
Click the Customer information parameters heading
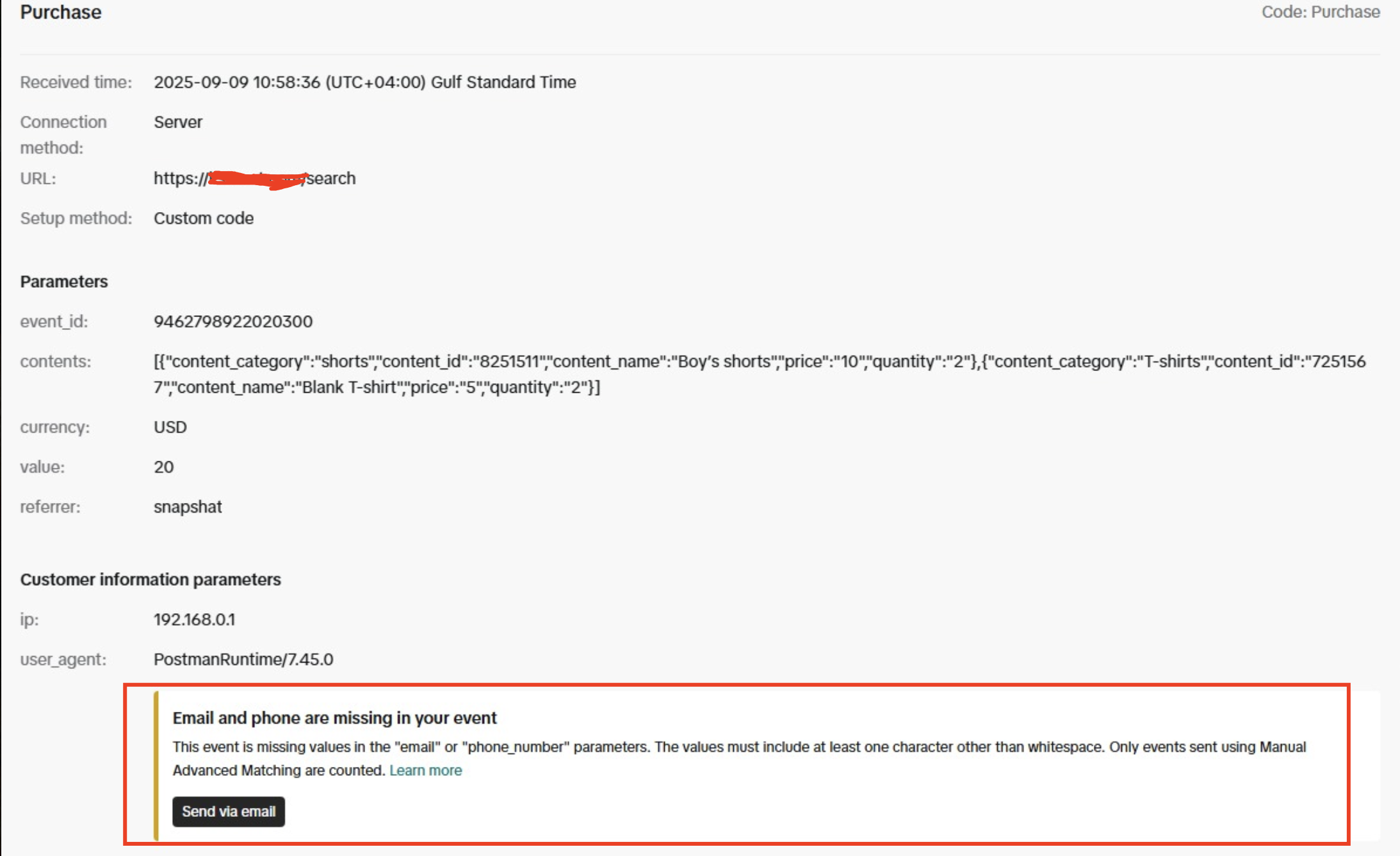tap(151, 579)
